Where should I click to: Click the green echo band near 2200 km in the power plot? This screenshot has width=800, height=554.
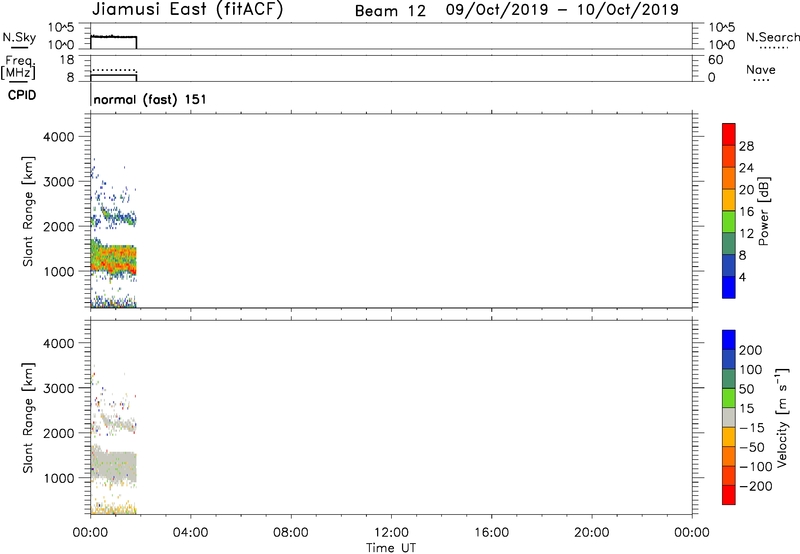coord(117,217)
